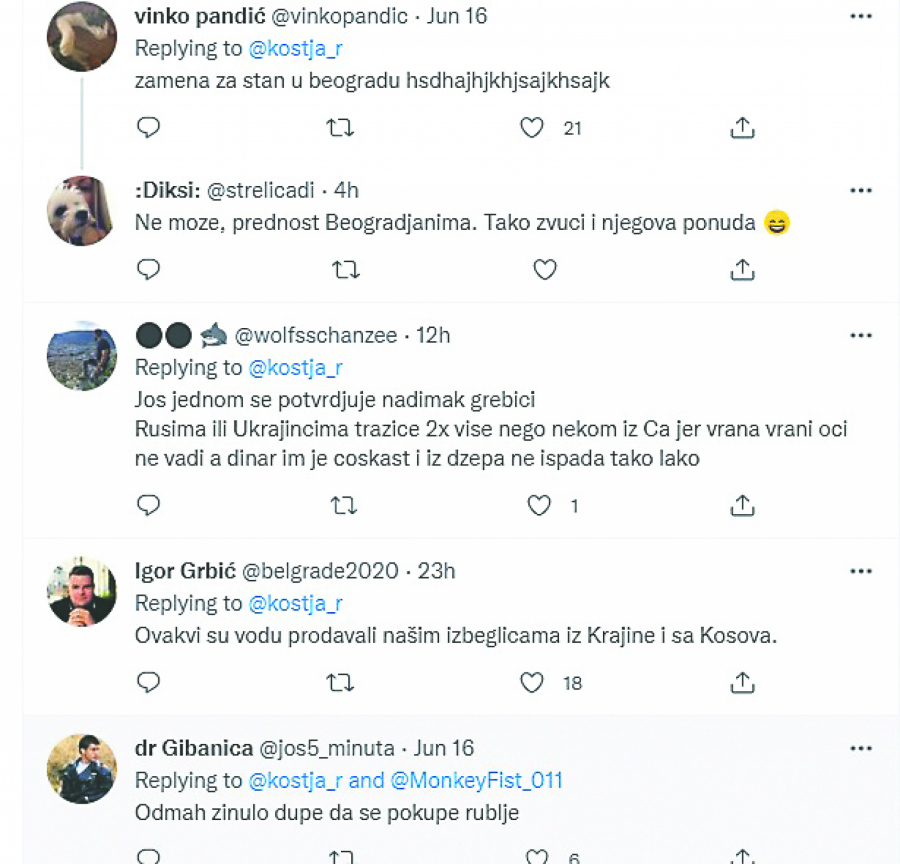Open the three-dot menu on dr Gibanica's tweet
Image resolution: width=900 pixels, height=864 pixels.
click(861, 747)
